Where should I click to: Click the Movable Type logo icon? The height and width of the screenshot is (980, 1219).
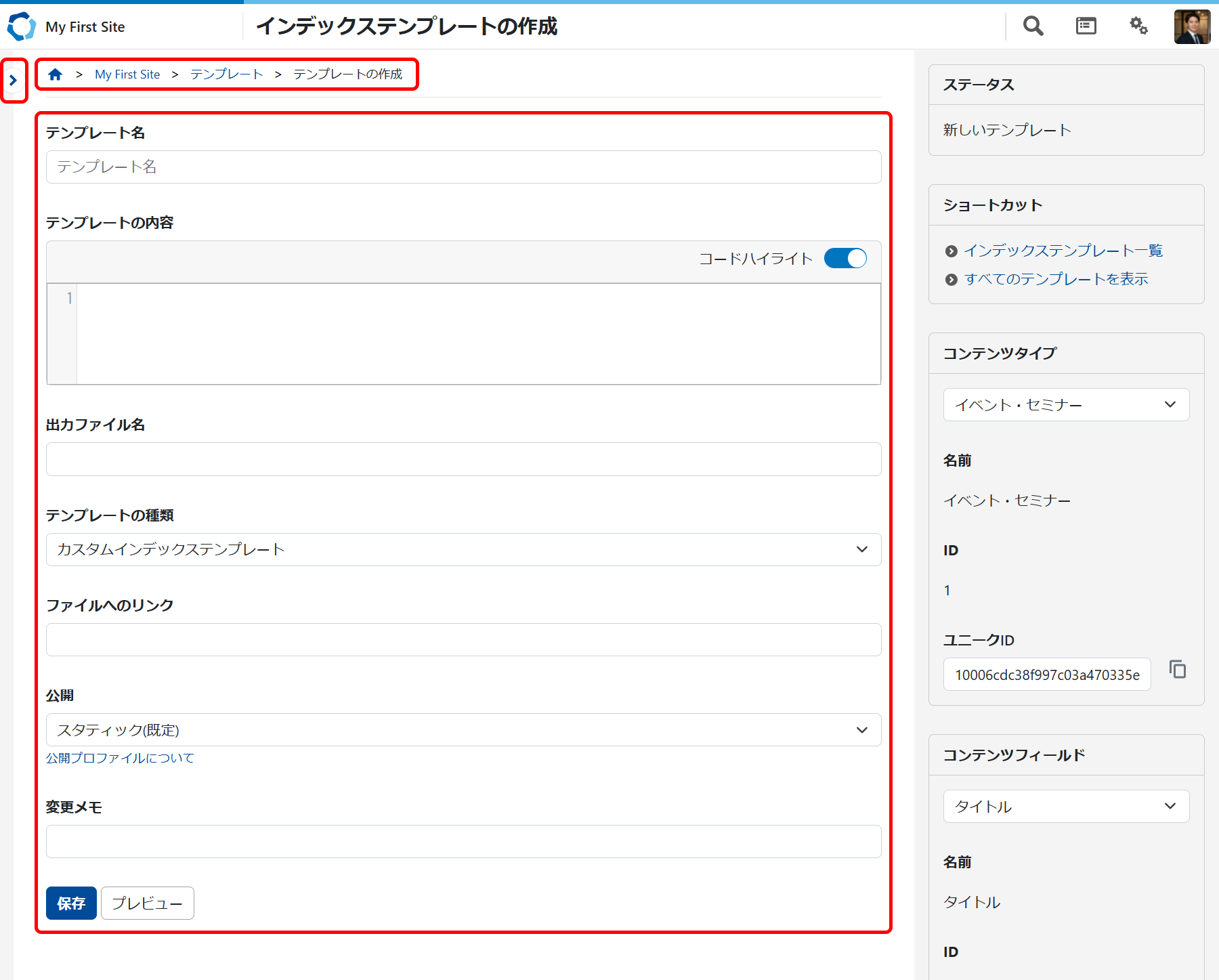tap(21, 26)
